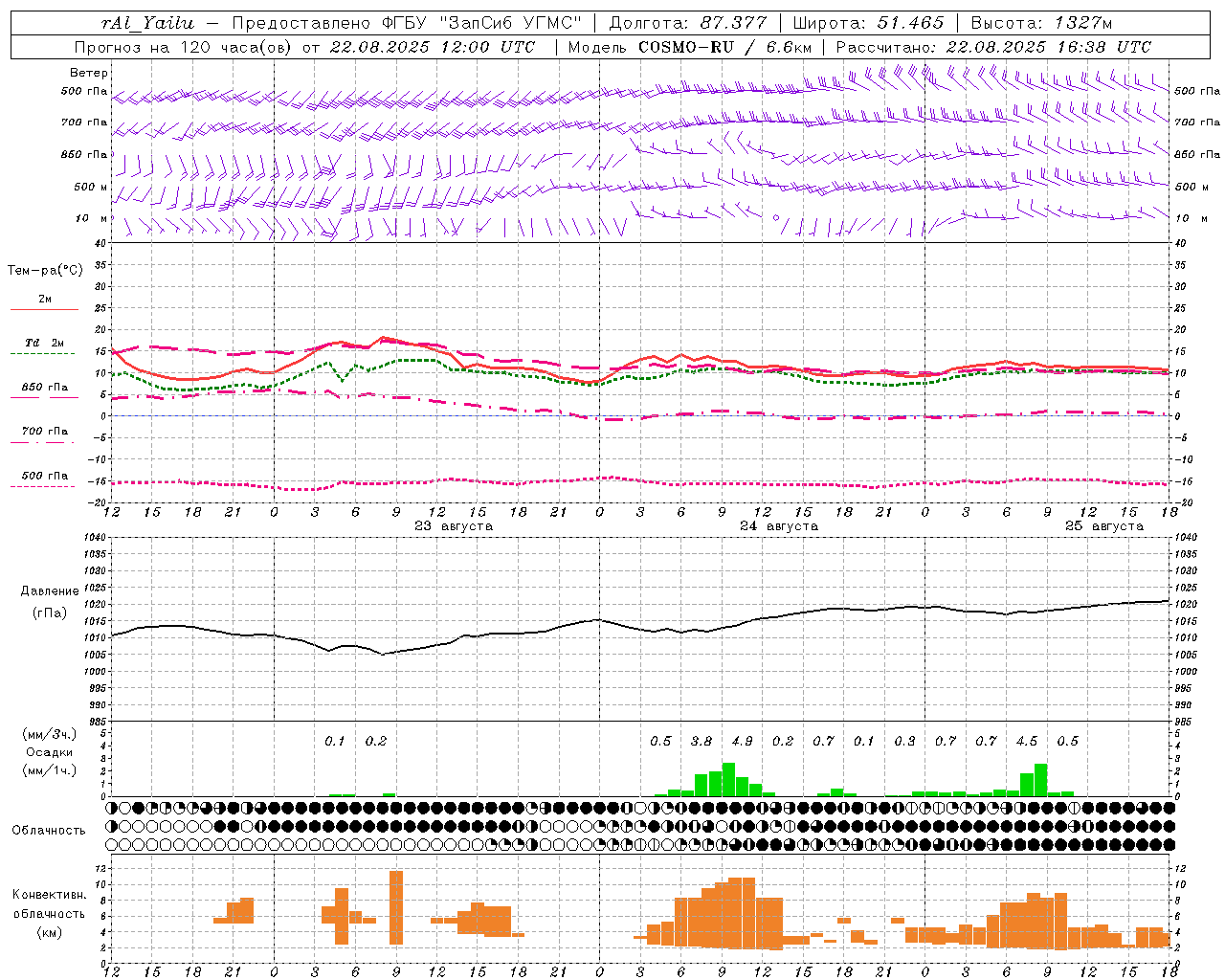Click the precipitation value 4.5

1027,741
